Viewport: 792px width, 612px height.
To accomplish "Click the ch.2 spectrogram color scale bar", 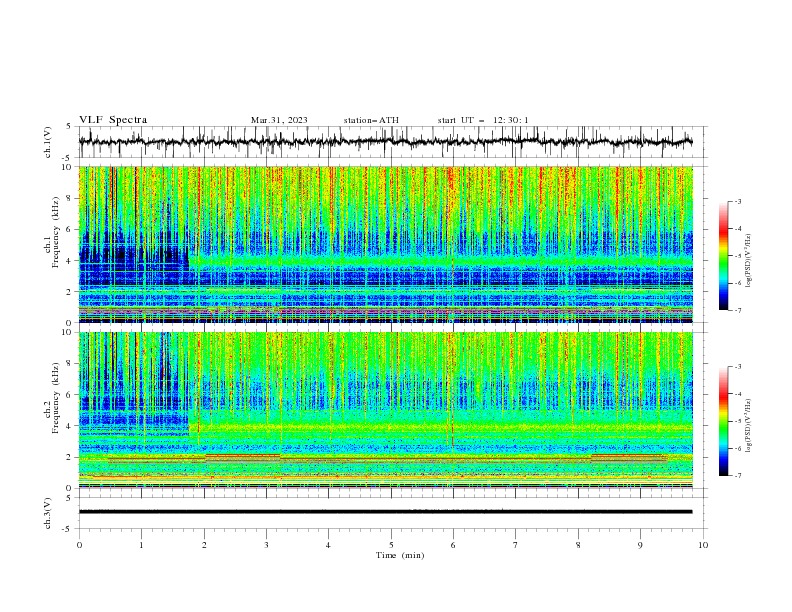I will tap(723, 421).
